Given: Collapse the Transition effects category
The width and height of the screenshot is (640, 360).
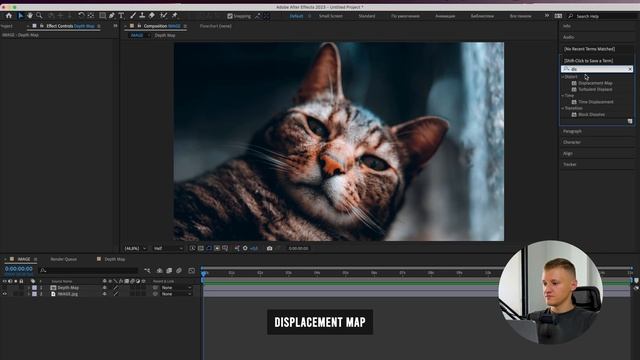Looking at the screenshot, I should coord(563,108).
